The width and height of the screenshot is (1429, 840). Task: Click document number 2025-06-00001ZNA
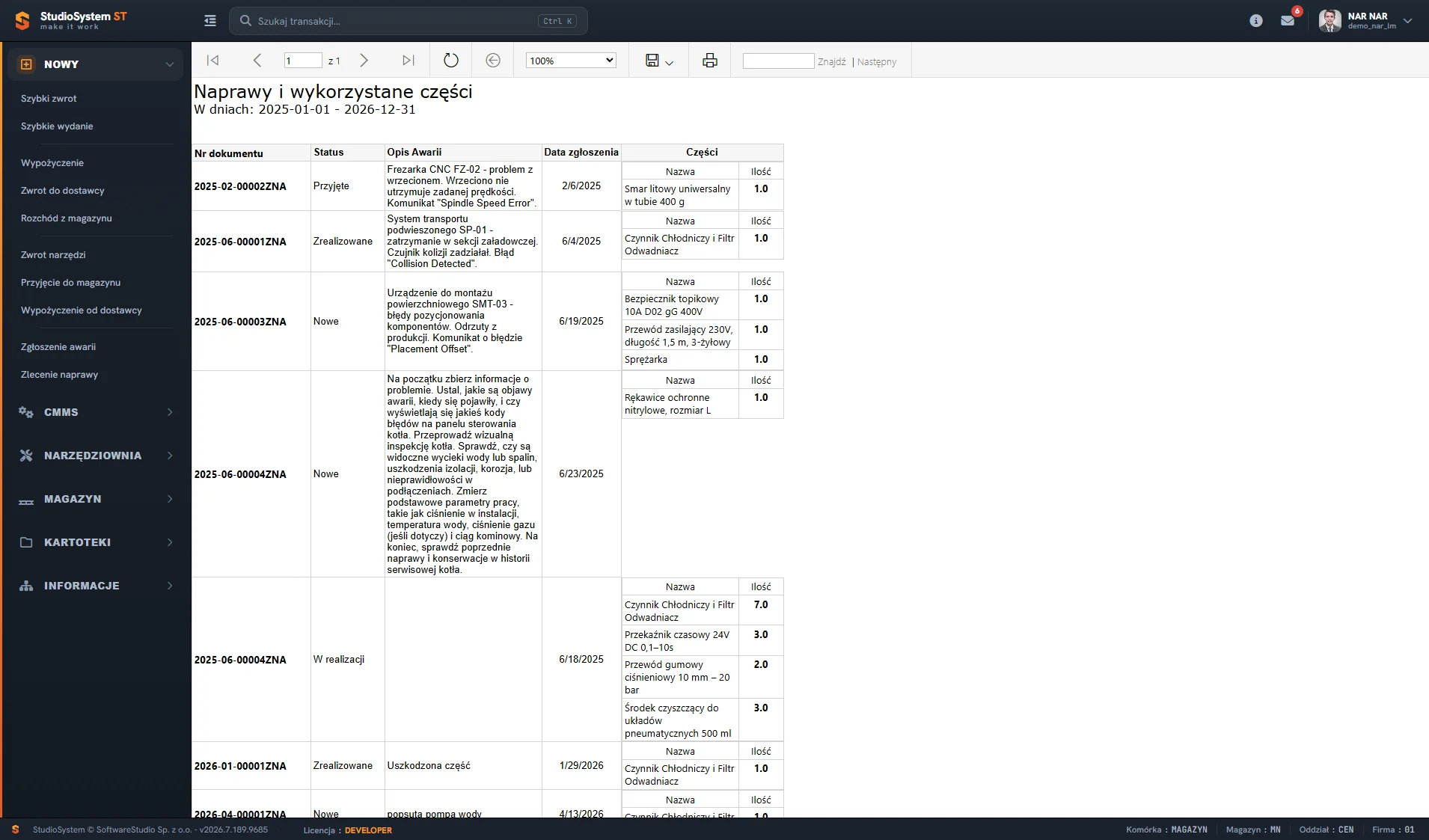pos(240,242)
